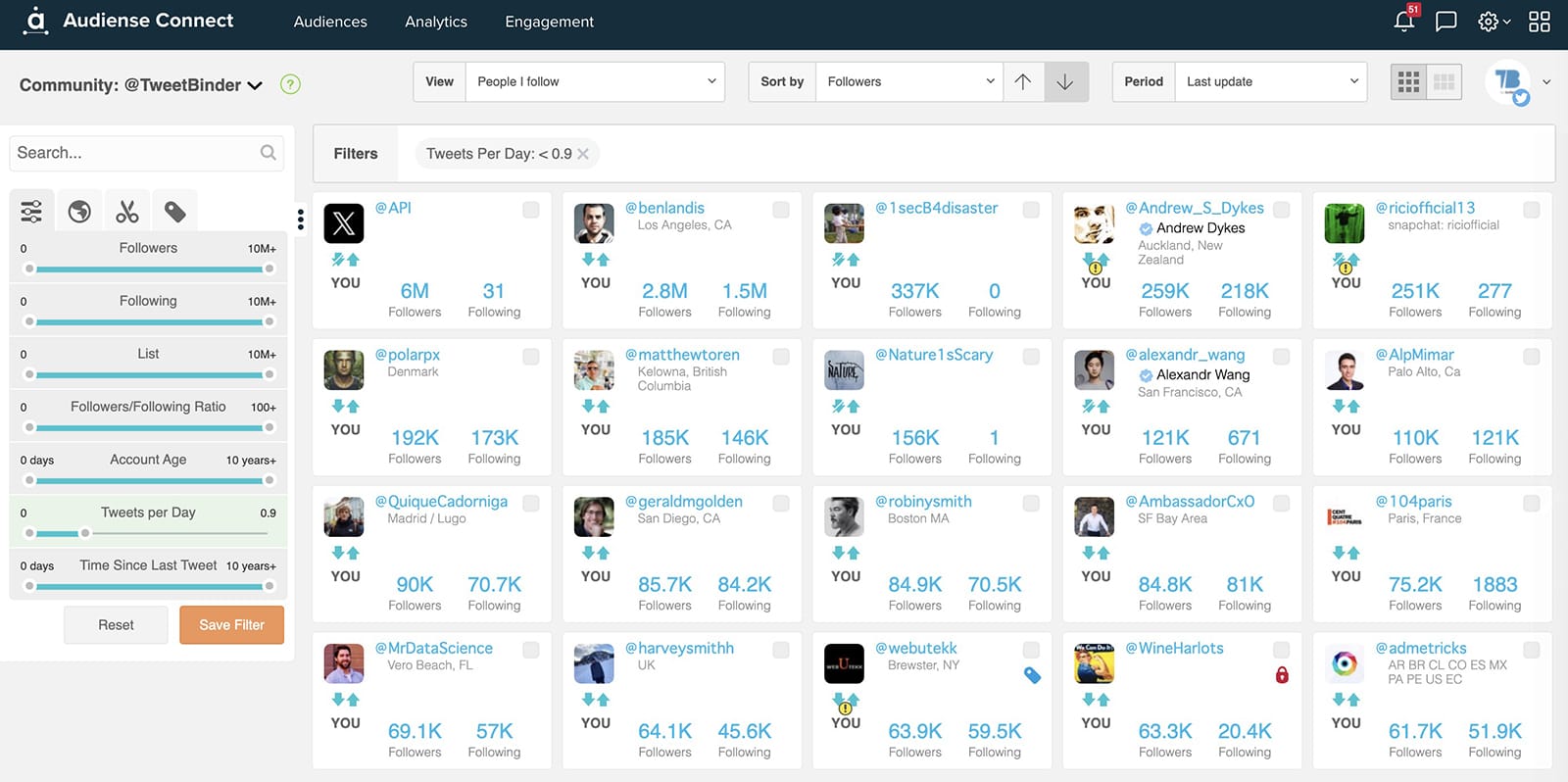Click the search magnifier icon
The width and height of the screenshot is (1568, 782).
point(268,152)
